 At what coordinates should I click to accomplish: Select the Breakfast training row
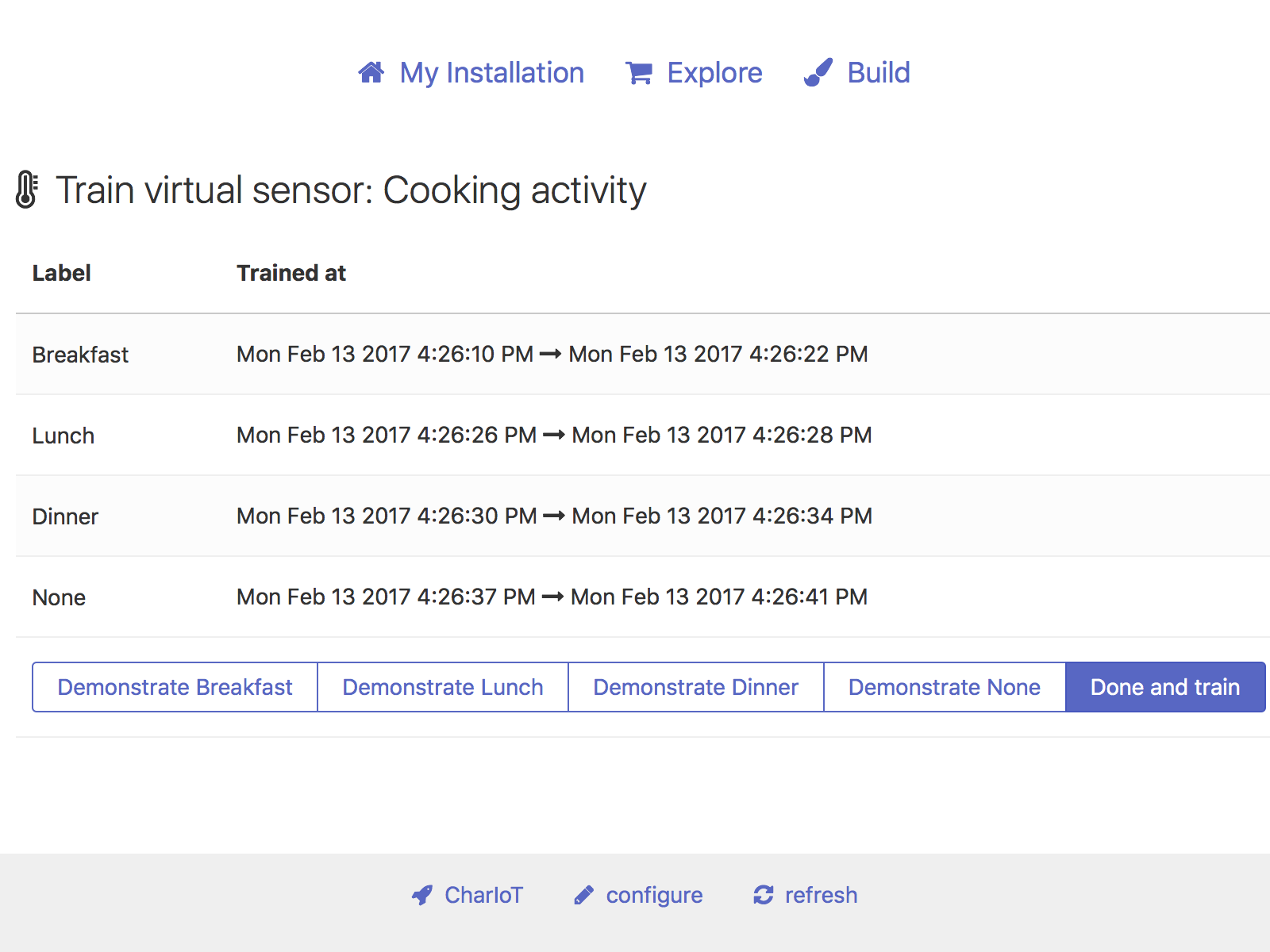click(80, 355)
